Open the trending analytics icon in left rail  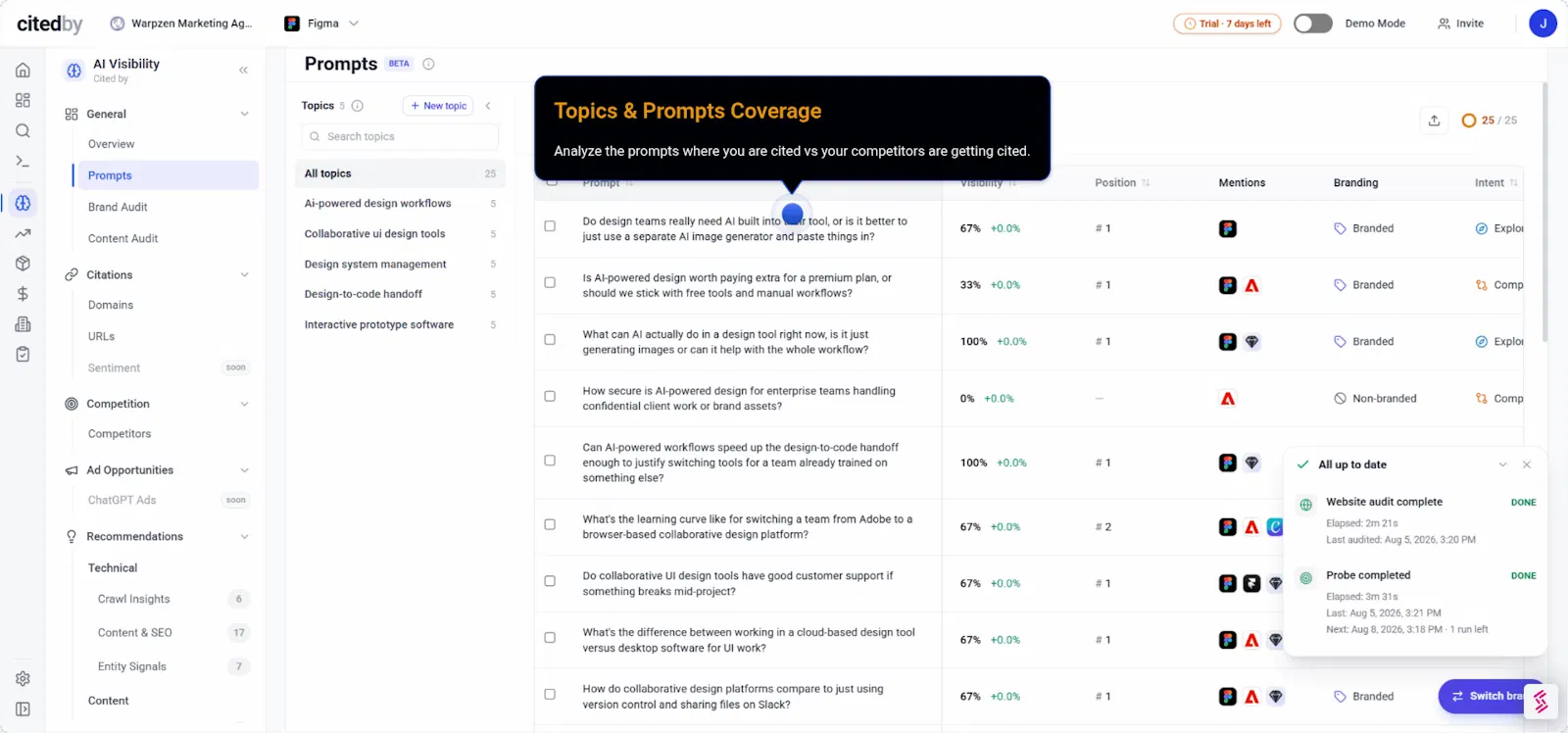[x=23, y=233]
